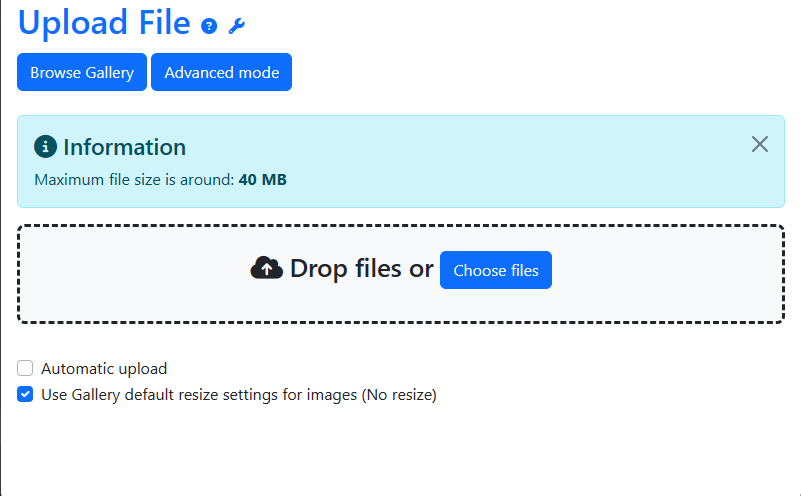801x496 pixels.
Task: Open settings via the wrench icon
Action: click(236, 26)
